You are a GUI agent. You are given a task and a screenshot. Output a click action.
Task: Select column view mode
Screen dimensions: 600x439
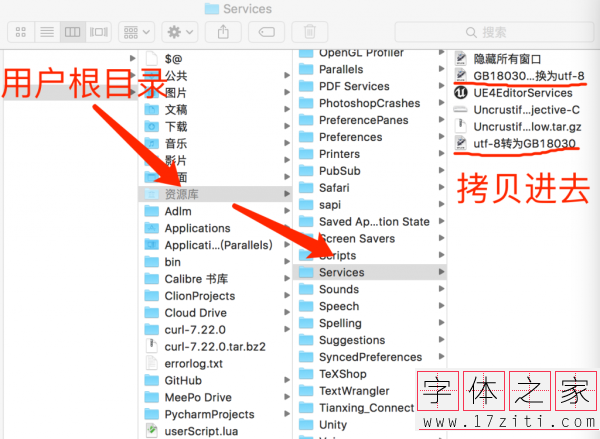tap(72, 32)
